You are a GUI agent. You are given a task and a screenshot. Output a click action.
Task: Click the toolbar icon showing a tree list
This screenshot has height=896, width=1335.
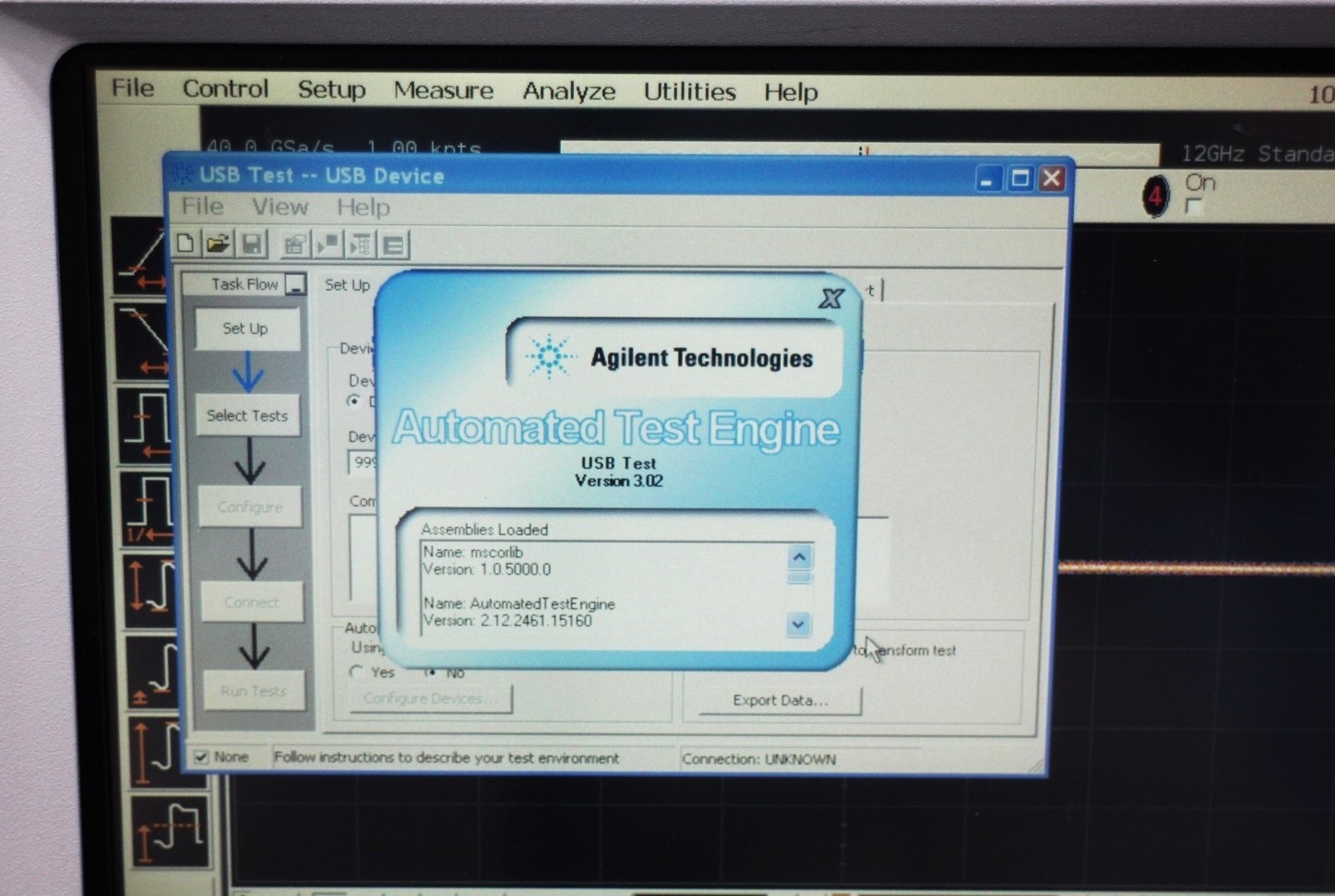coord(360,245)
